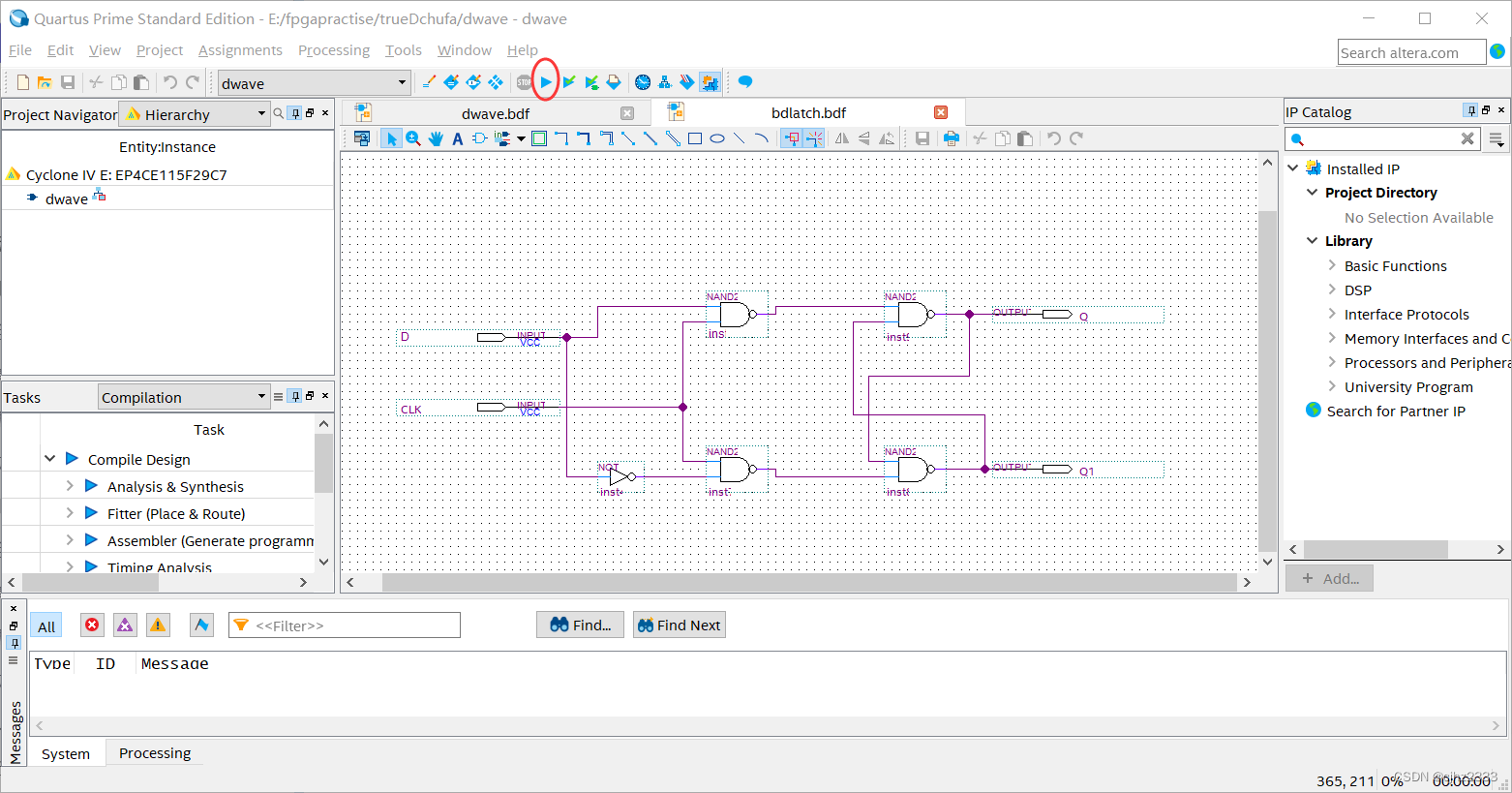This screenshot has width=1512, height=793.
Task: Select the Orthogonal Node wire tool
Action: coord(561,138)
